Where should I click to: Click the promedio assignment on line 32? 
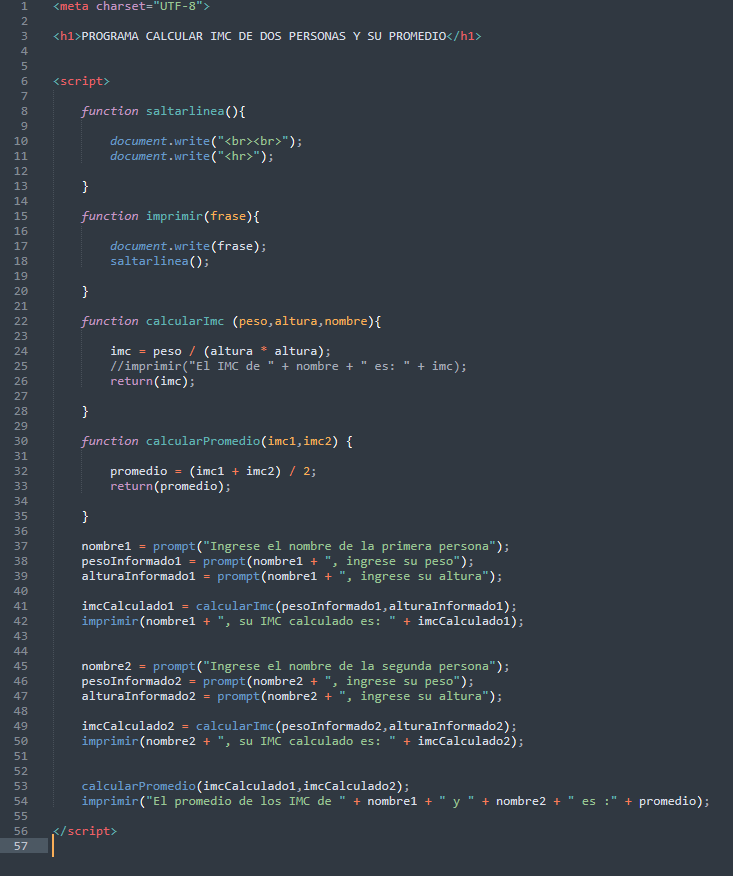[213, 472]
